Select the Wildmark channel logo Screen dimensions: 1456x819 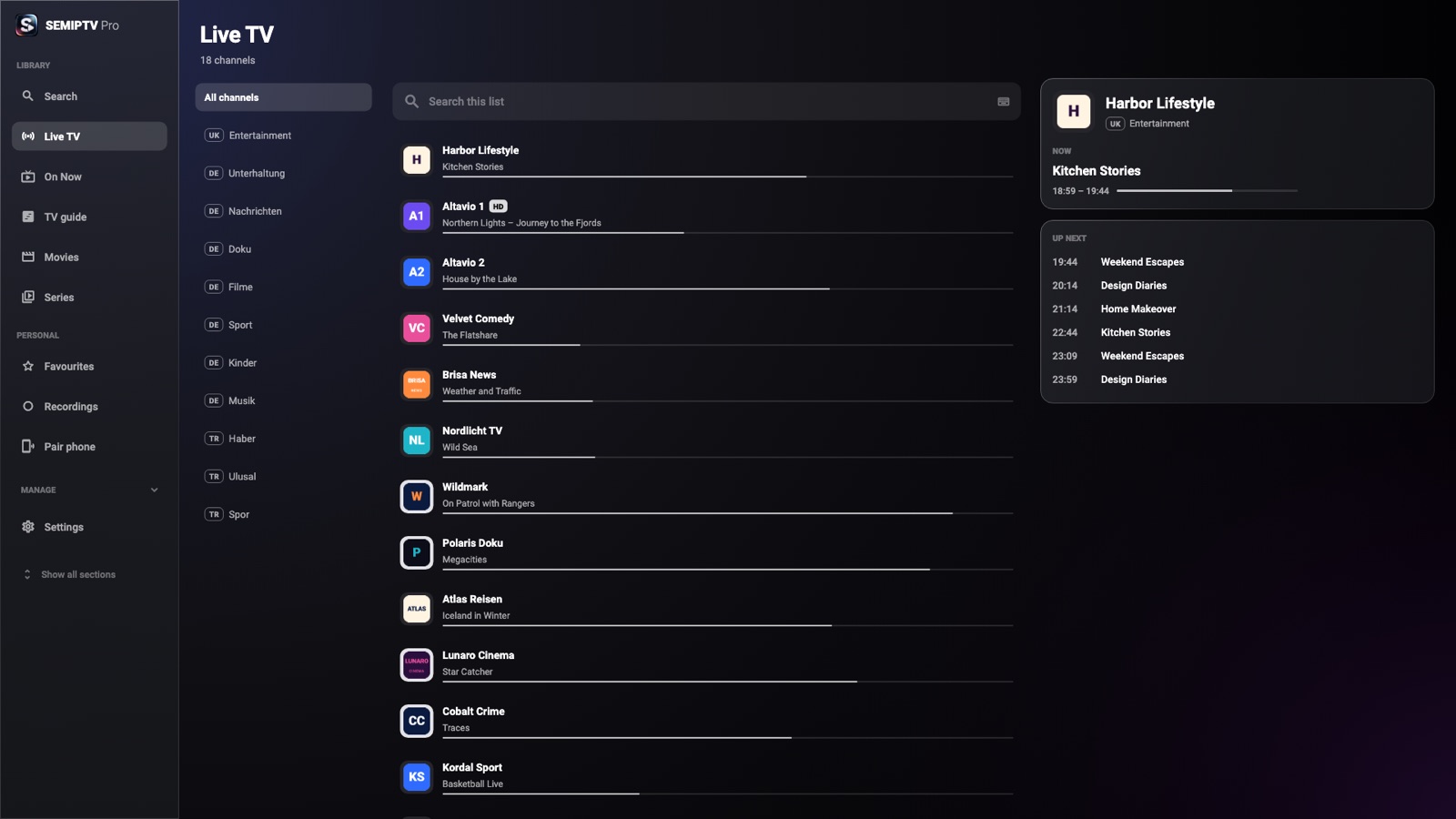(x=417, y=497)
